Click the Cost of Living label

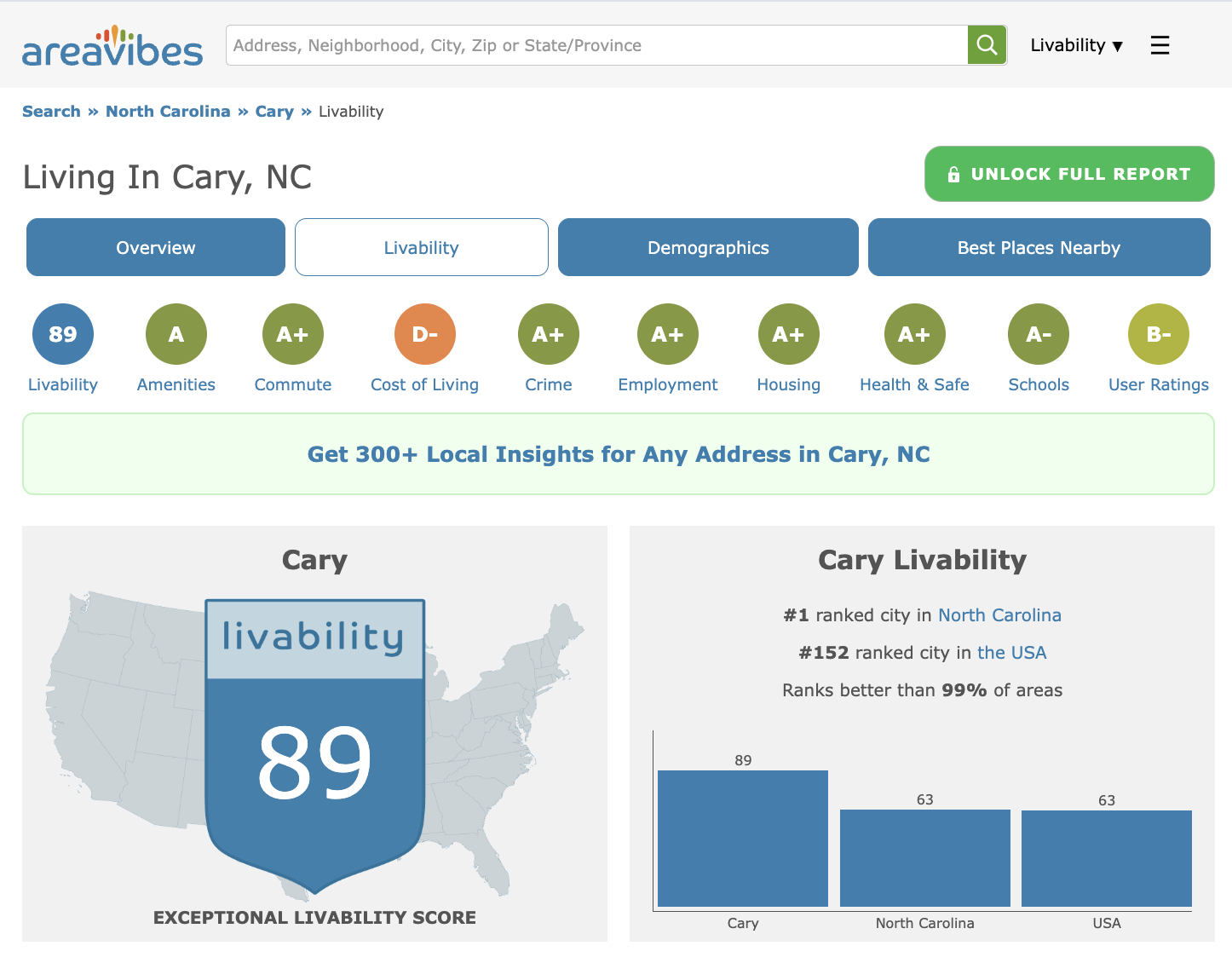tap(425, 384)
